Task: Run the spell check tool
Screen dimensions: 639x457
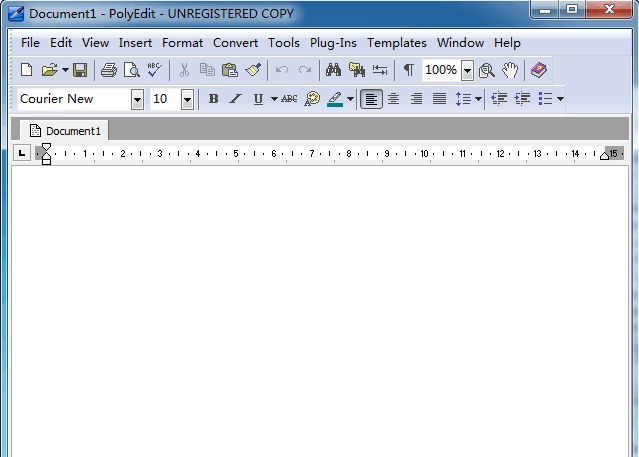Action: pos(154,70)
